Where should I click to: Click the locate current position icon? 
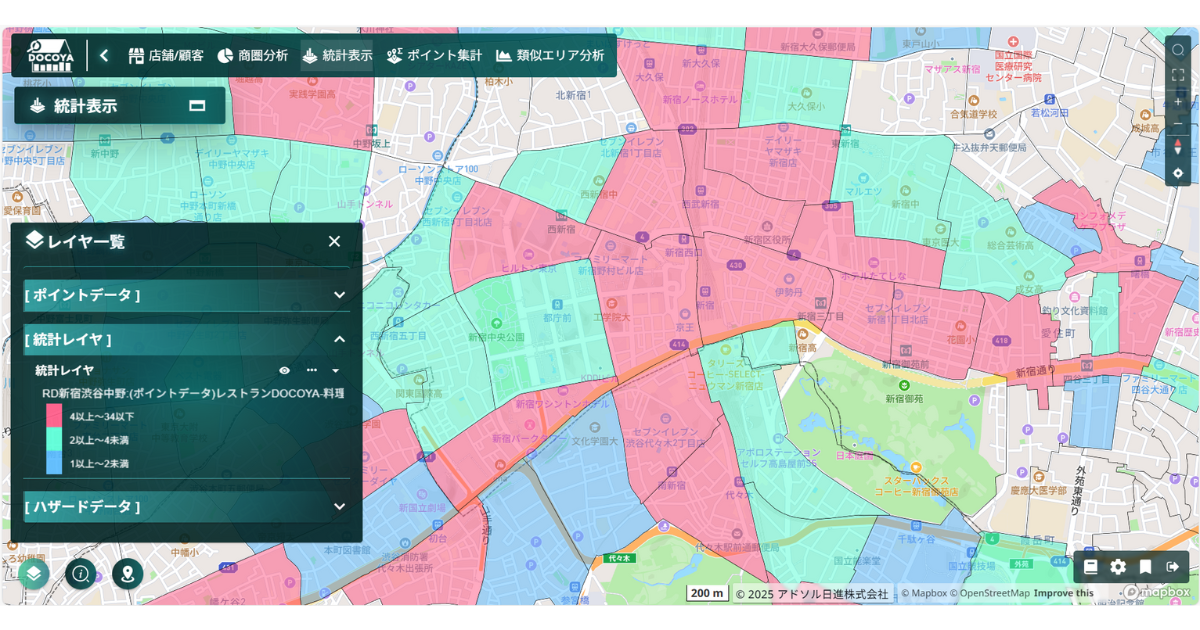point(1177,173)
